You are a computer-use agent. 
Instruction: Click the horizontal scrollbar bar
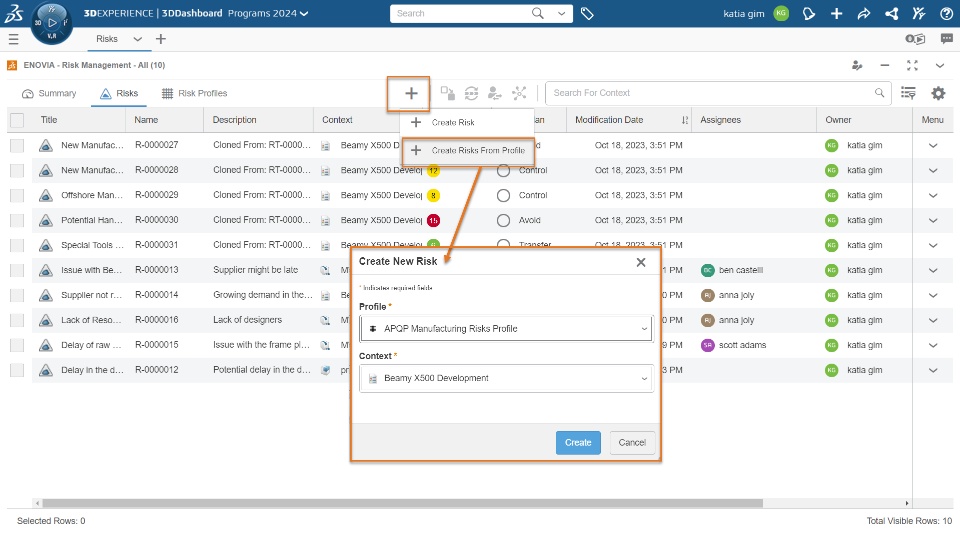coord(403,503)
